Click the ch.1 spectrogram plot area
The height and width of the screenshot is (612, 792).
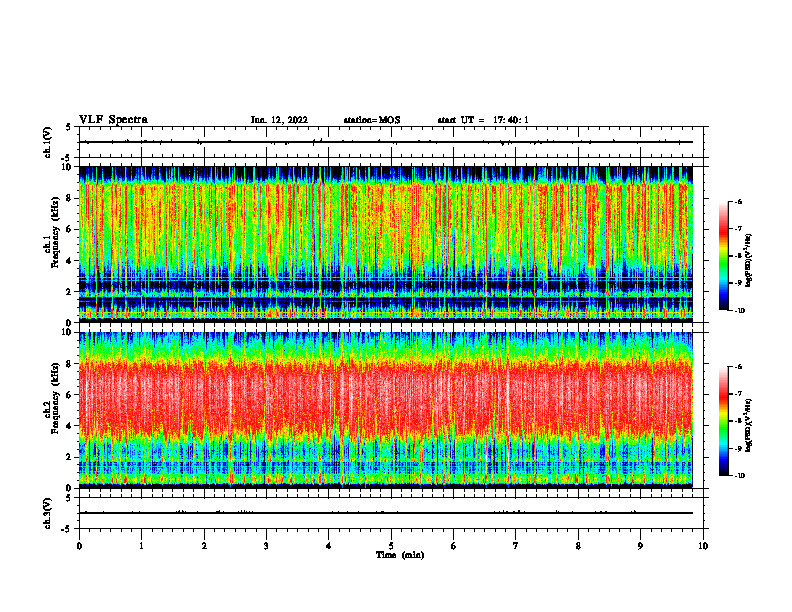tap(386, 244)
